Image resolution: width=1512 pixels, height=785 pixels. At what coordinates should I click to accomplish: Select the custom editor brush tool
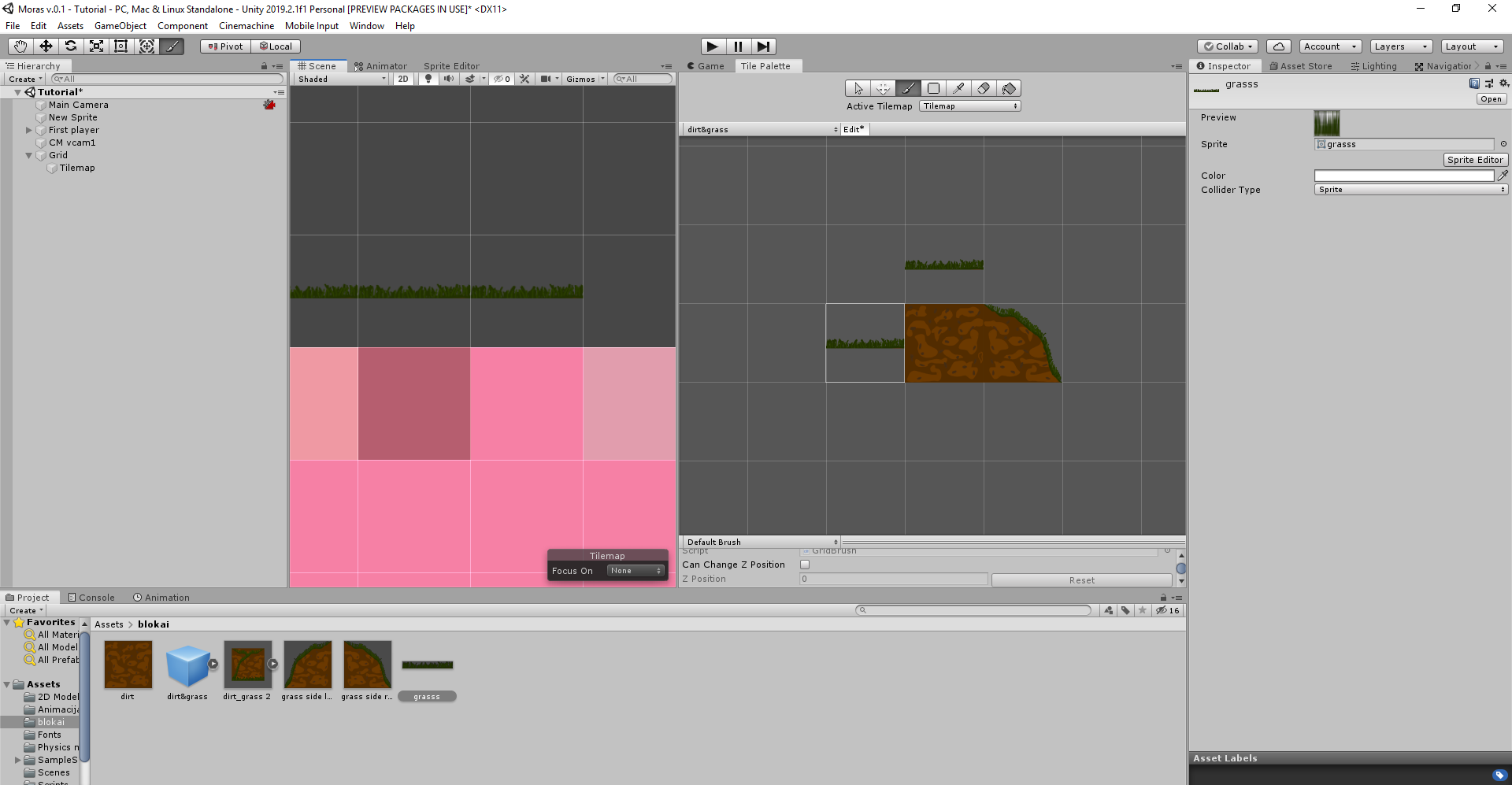tap(172, 46)
